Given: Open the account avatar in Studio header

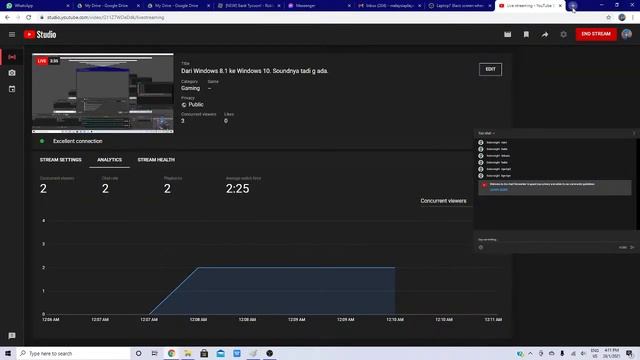Looking at the screenshot, I should point(627,34).
